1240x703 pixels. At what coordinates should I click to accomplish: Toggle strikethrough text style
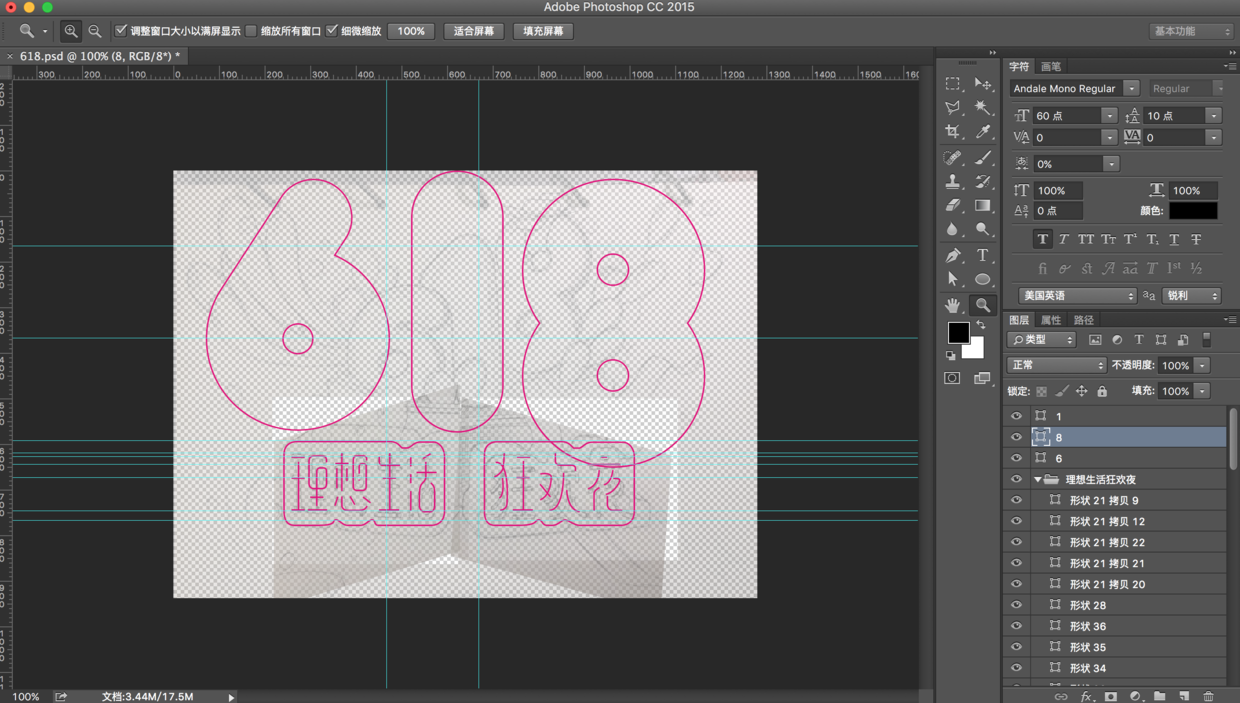point(1196,240)
